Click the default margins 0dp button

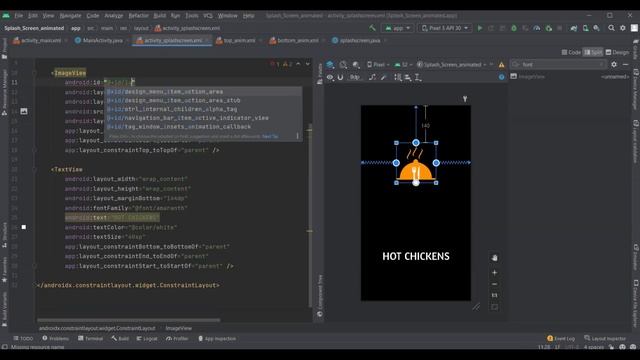point(354,77)
